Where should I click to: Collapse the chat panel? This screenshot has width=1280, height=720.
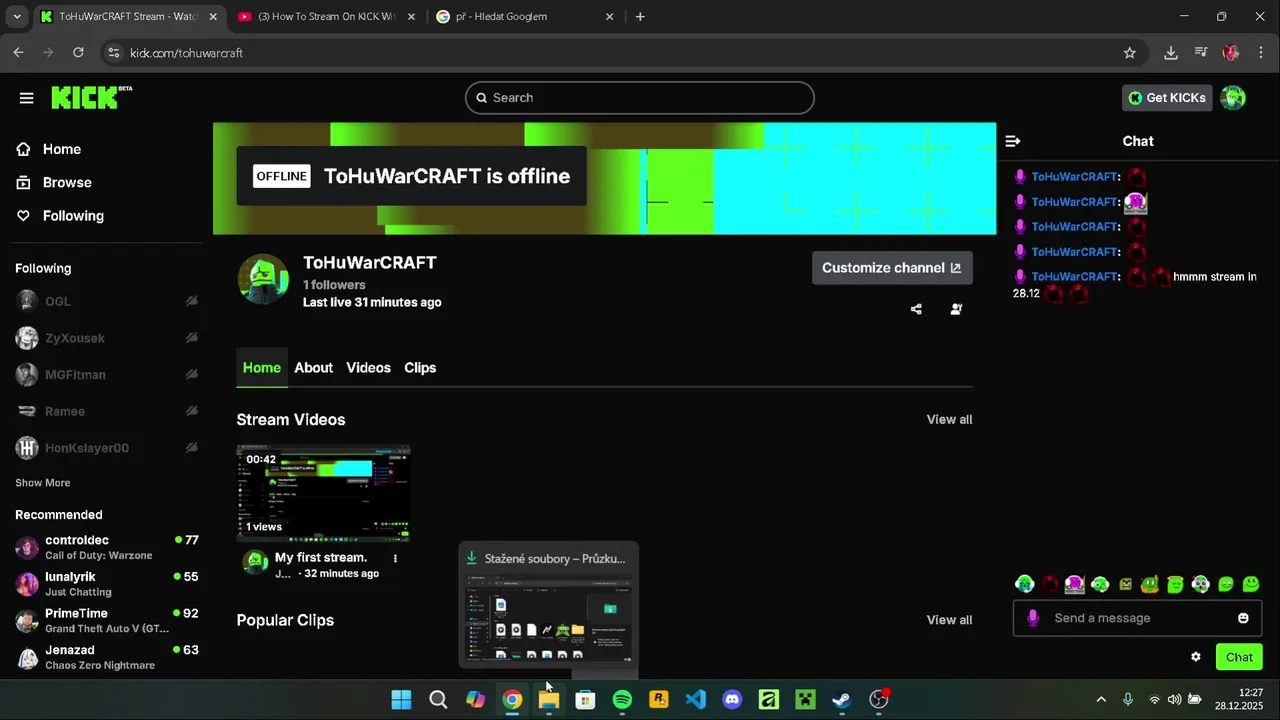coord(1013,141)
